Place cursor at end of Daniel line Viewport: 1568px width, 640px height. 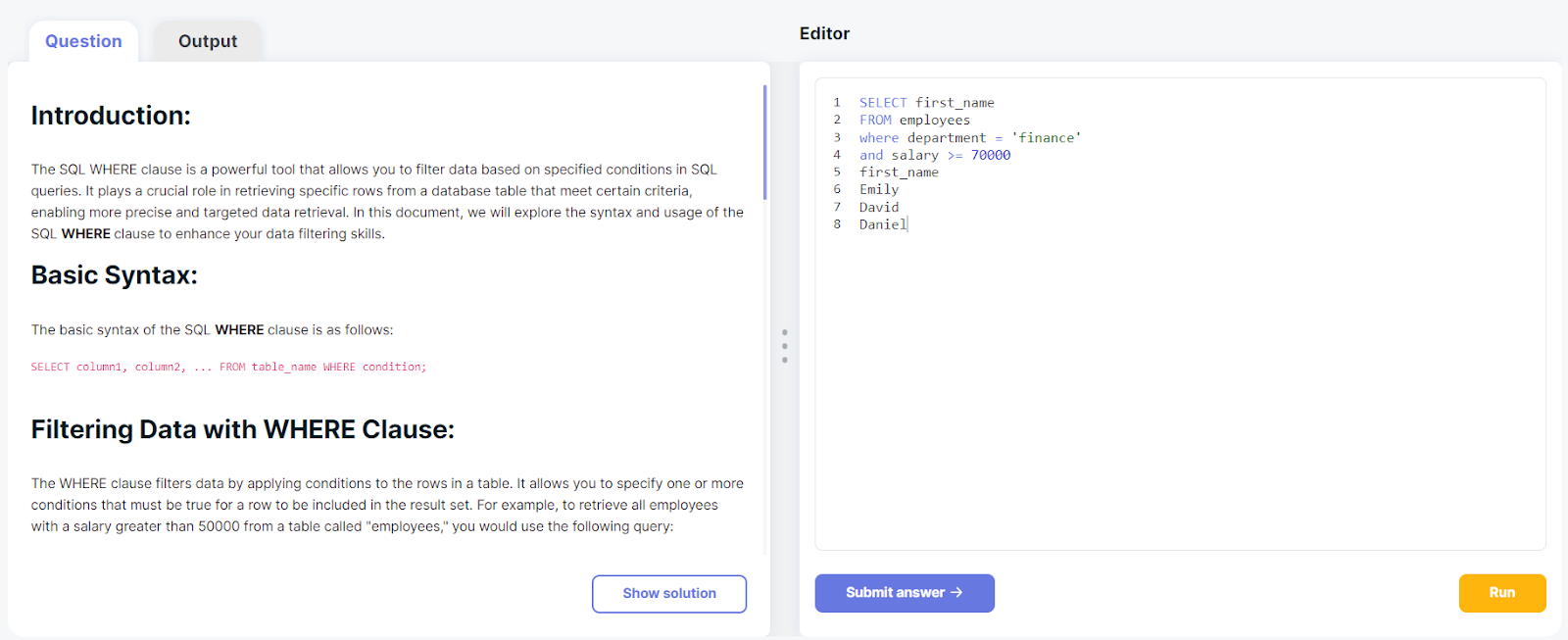click(x=908, y=224)
